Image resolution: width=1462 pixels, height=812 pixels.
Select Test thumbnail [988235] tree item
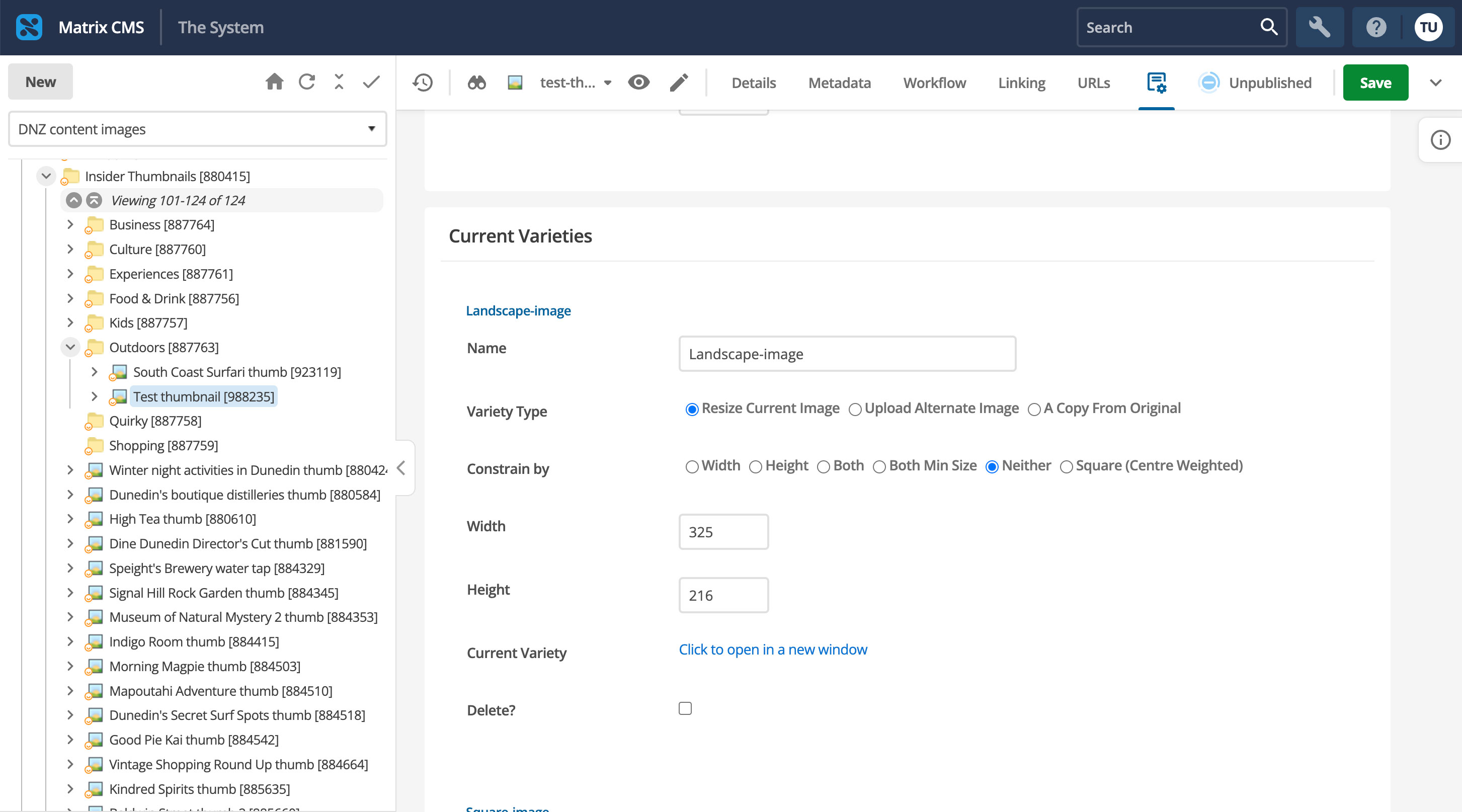pos(204,396)
